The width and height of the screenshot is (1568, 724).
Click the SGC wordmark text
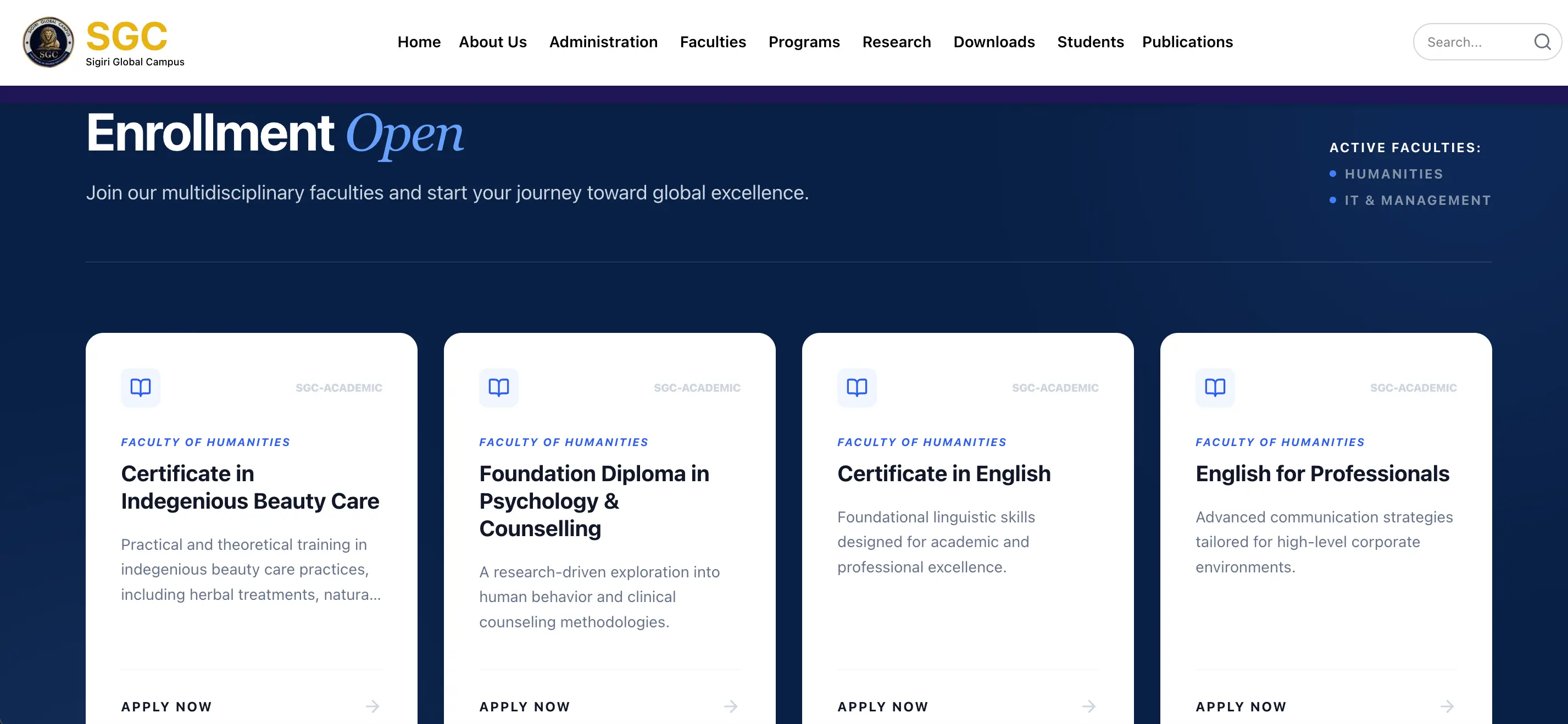126,36
